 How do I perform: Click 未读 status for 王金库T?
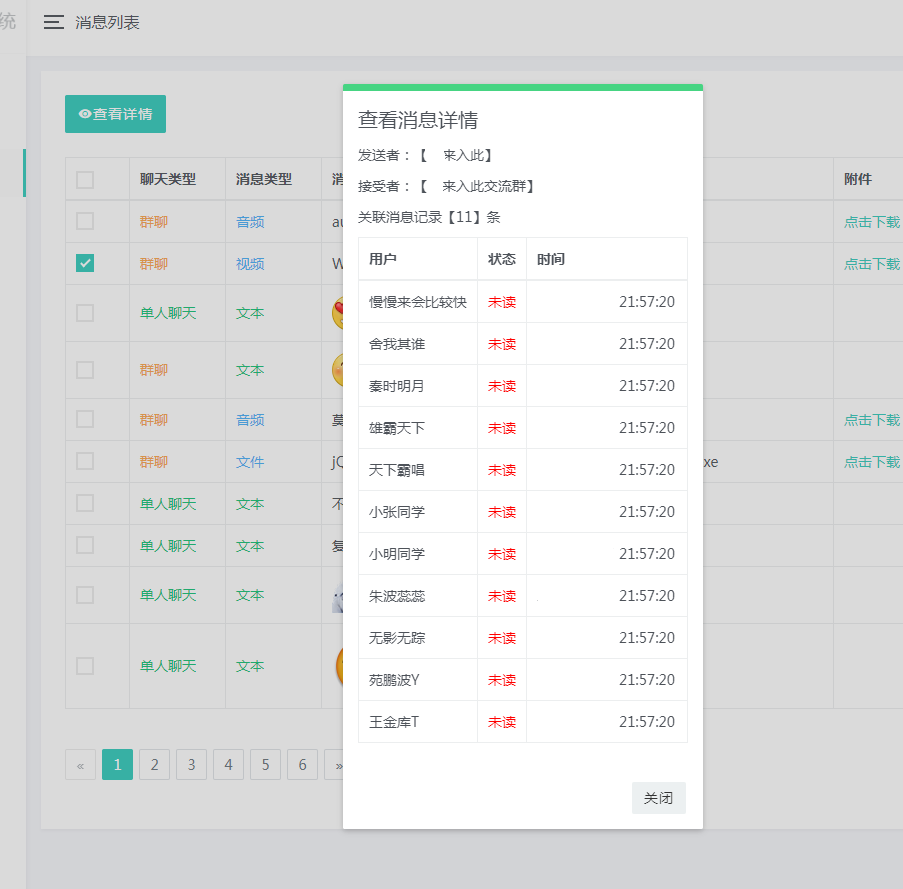[502, 723]
